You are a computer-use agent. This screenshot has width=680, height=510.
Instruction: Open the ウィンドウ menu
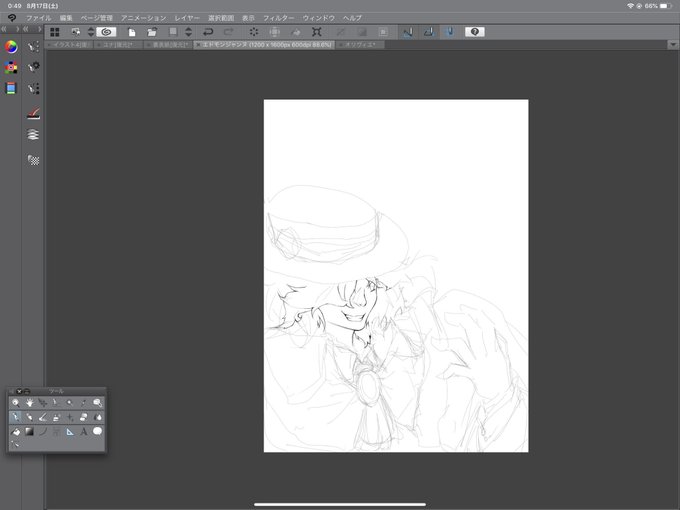(319, 18)
